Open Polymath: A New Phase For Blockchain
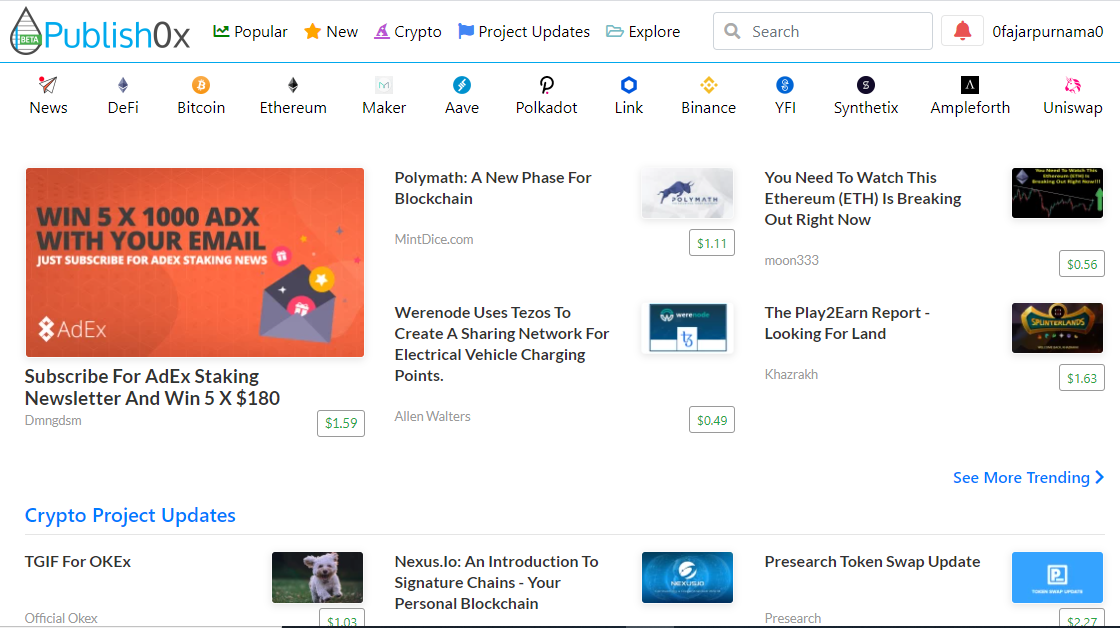Image resolution: width=1120 pixels, height=628 pixels. tap(493, 188)
